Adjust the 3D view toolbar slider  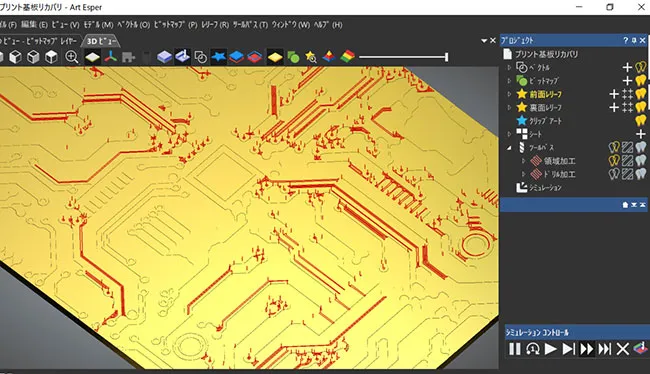403,57
